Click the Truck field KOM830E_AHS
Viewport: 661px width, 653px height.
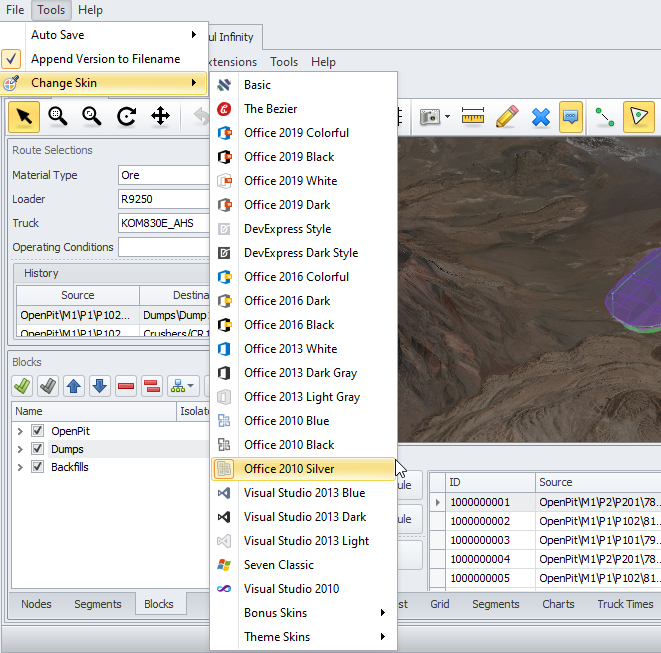coord(164,223)
